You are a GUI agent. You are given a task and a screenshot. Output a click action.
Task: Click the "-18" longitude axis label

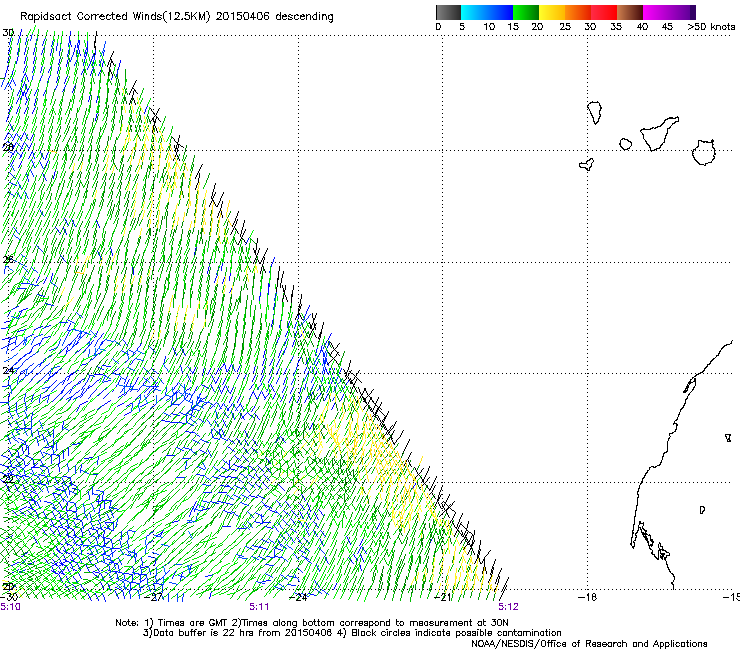coord(588,597)
